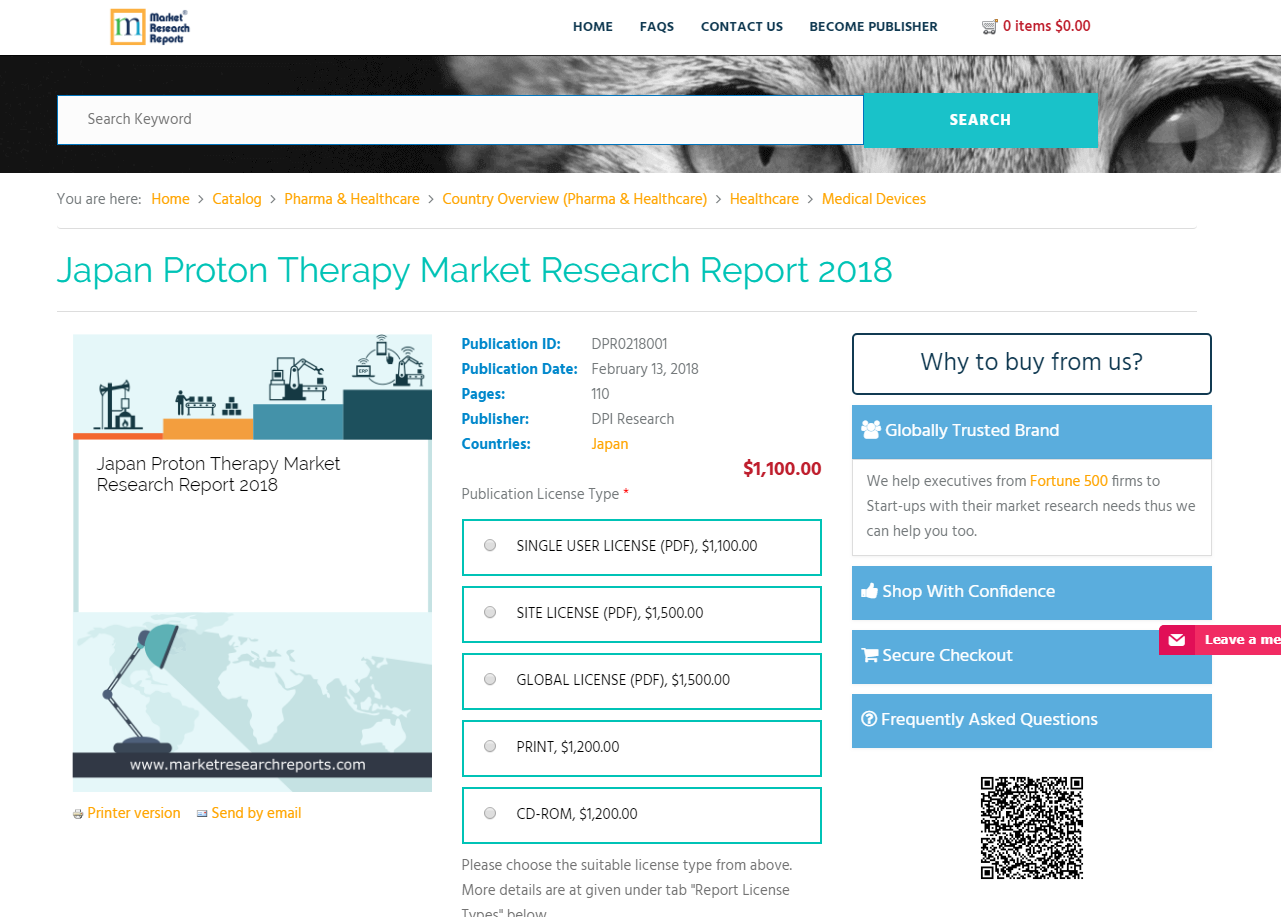Go to HOME in the top menu

(x=593, y=27)
